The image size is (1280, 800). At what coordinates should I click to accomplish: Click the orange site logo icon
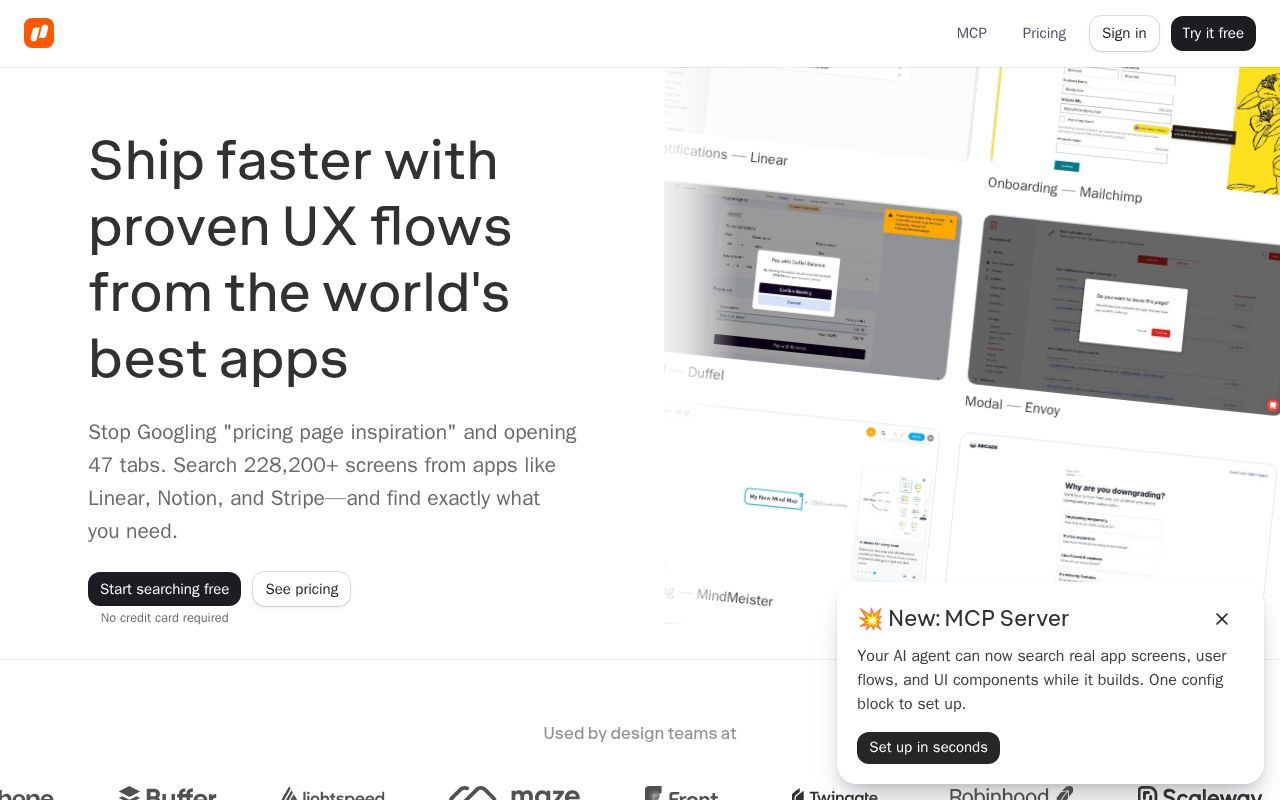(39, 33)
